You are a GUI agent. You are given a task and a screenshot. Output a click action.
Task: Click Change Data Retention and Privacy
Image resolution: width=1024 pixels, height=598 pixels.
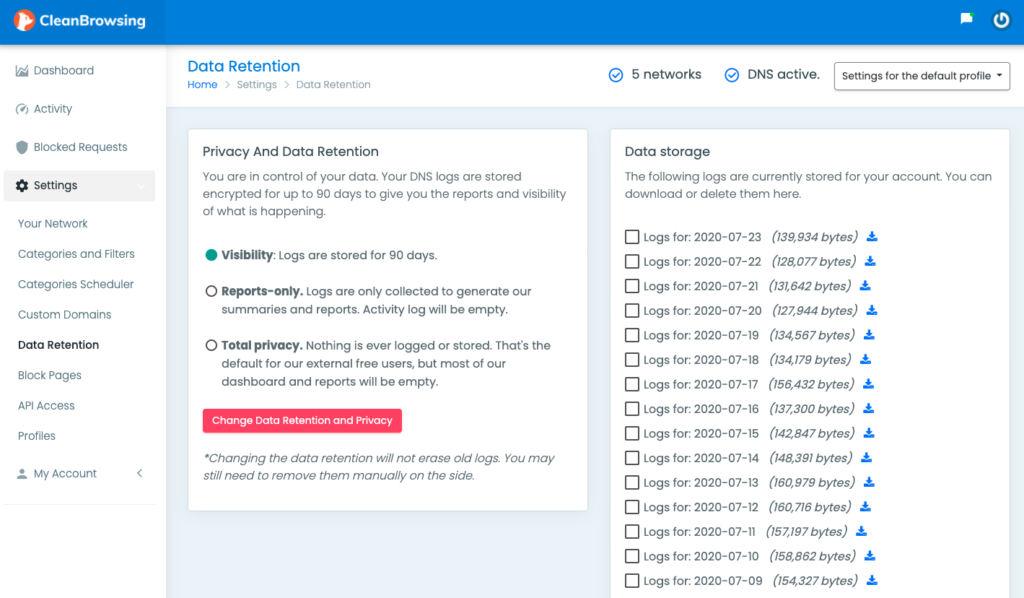[302, 420]
